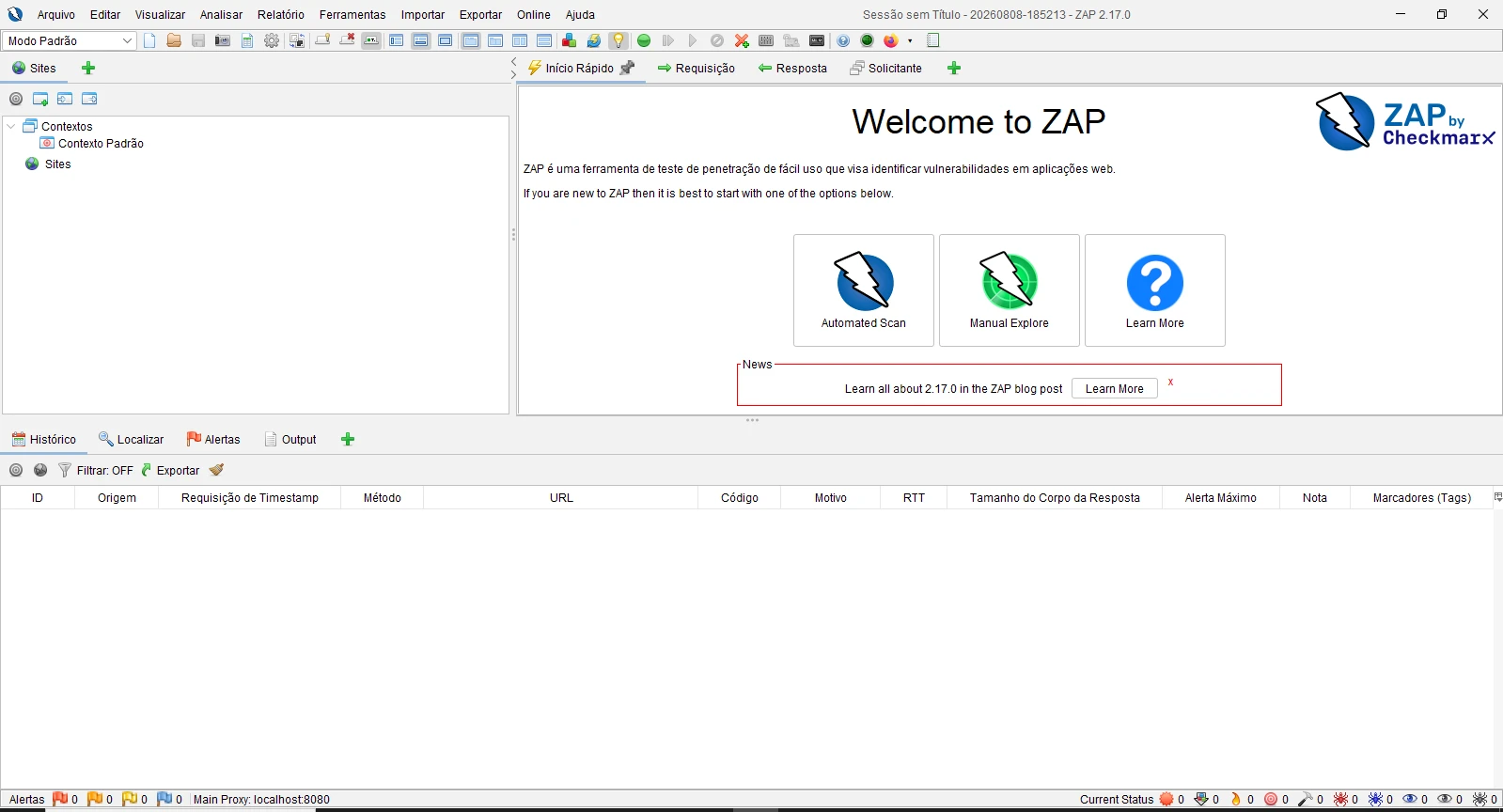Select the Sites node in the tree
The height and width of the screenshot is (812, 1503).
point(58,164)
